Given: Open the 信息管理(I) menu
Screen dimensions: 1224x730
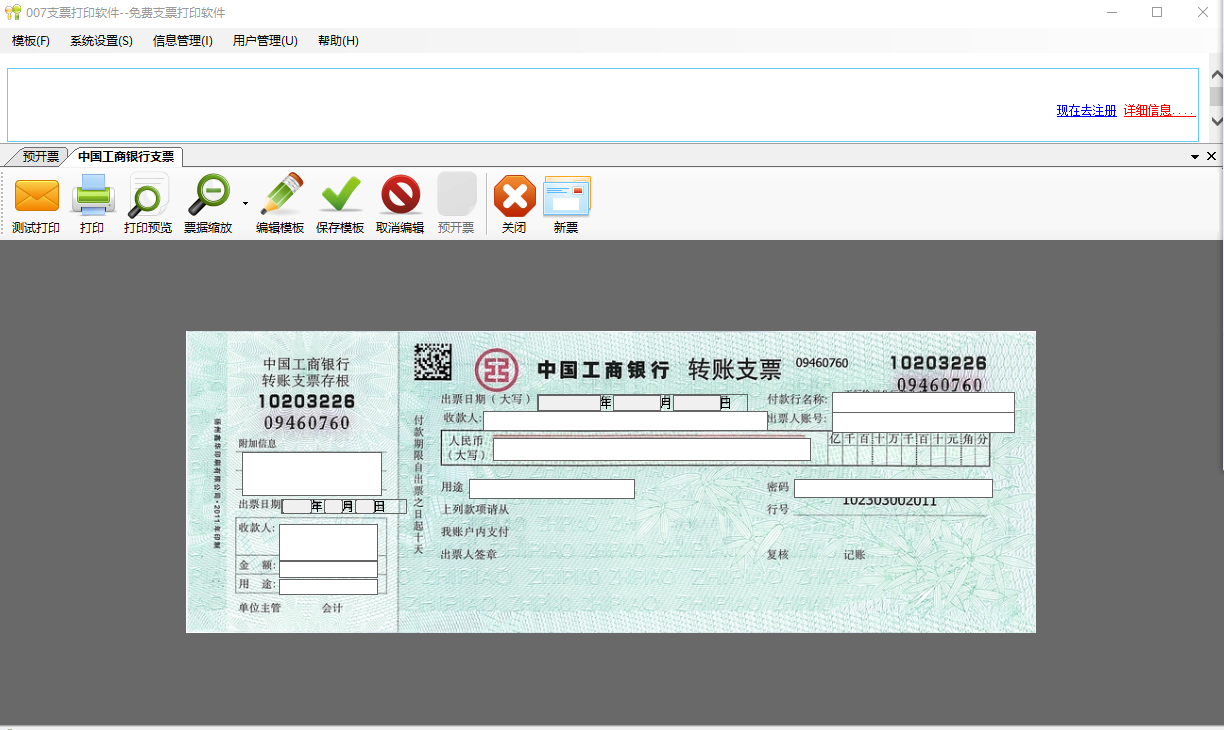Looking at the screenshot, I should click(182, 41).
